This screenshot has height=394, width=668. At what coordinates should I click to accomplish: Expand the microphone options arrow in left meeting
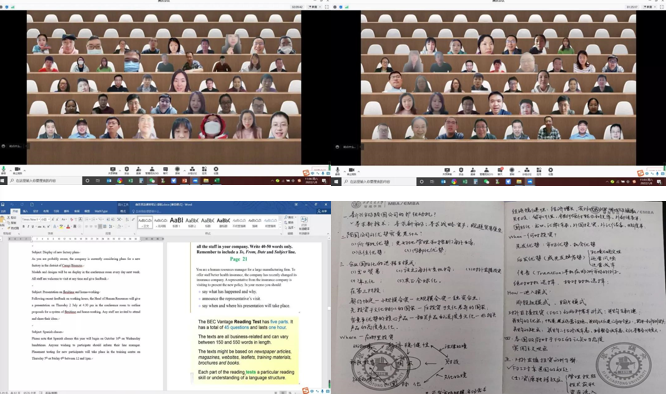(x=9, y=169)
